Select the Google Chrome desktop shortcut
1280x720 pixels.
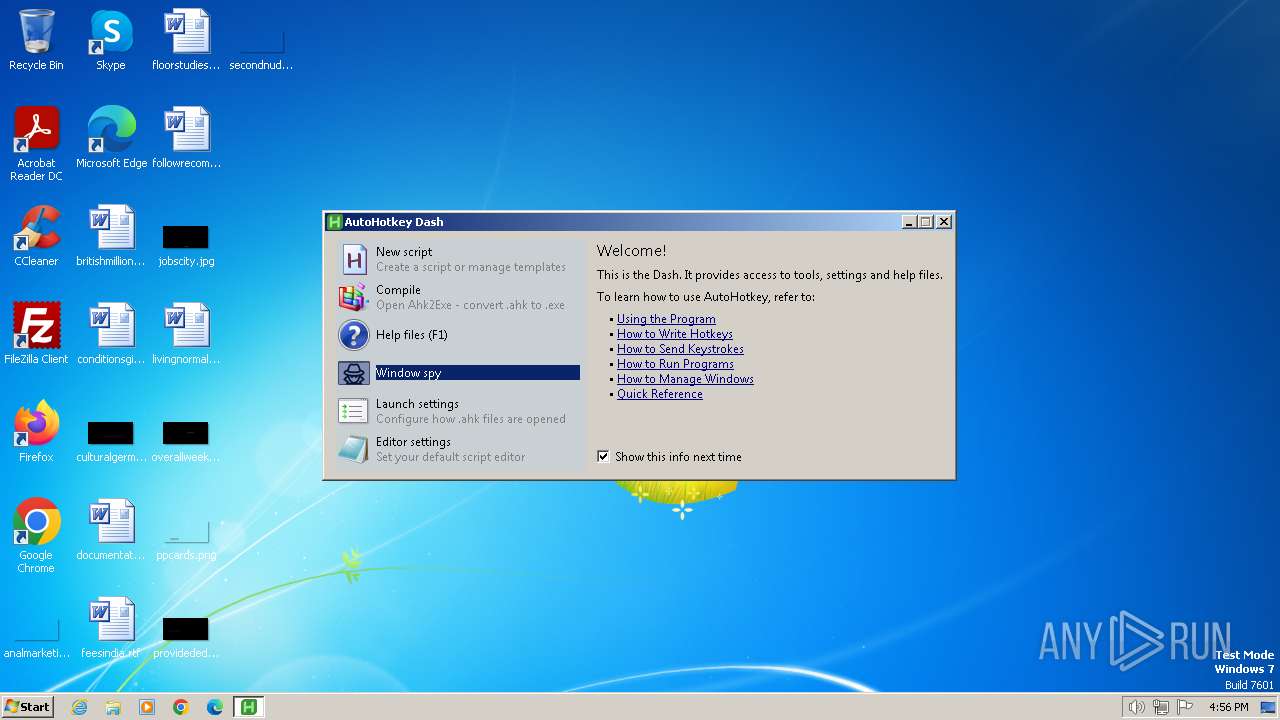[36, 537]
